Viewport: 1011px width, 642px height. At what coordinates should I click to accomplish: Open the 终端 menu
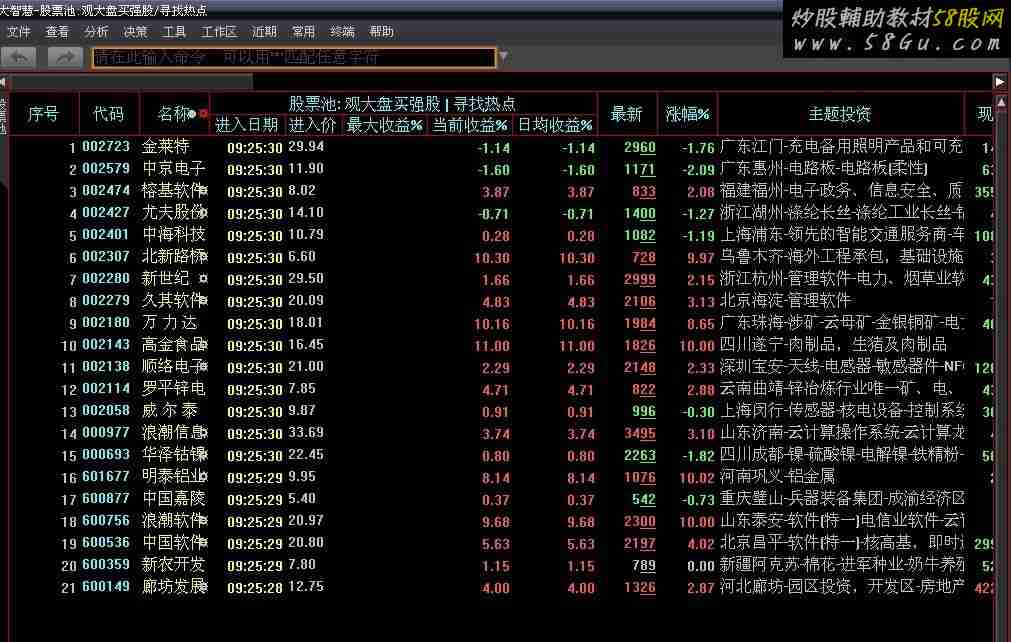(342, 32)
